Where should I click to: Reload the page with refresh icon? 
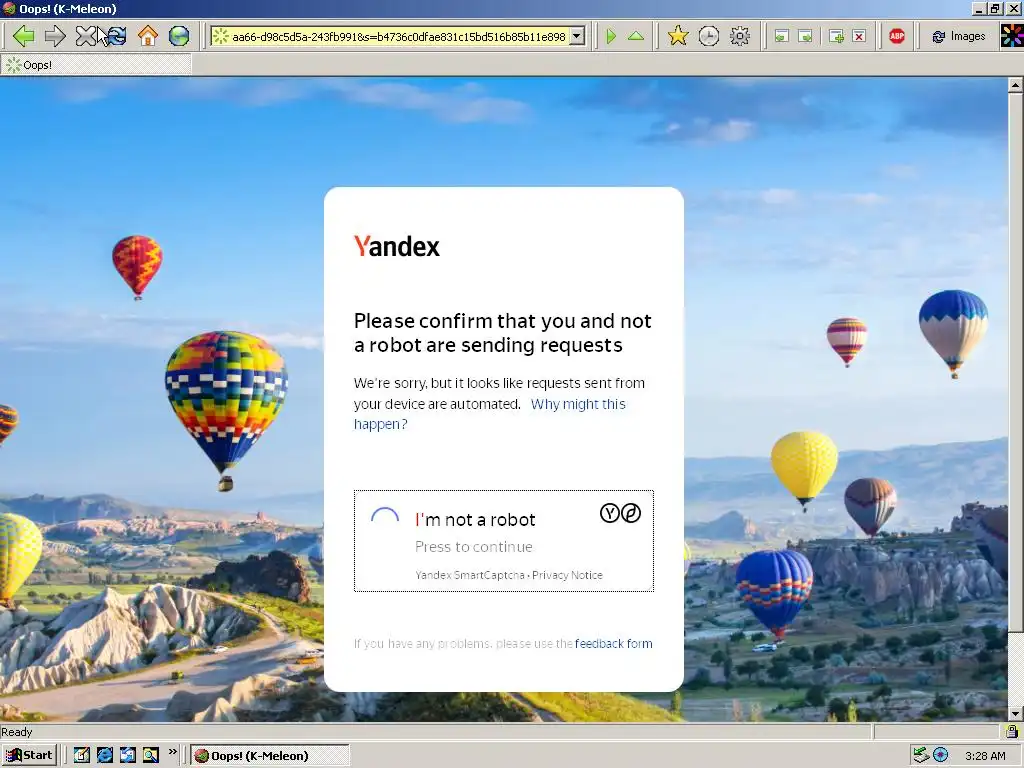(117, 36)
